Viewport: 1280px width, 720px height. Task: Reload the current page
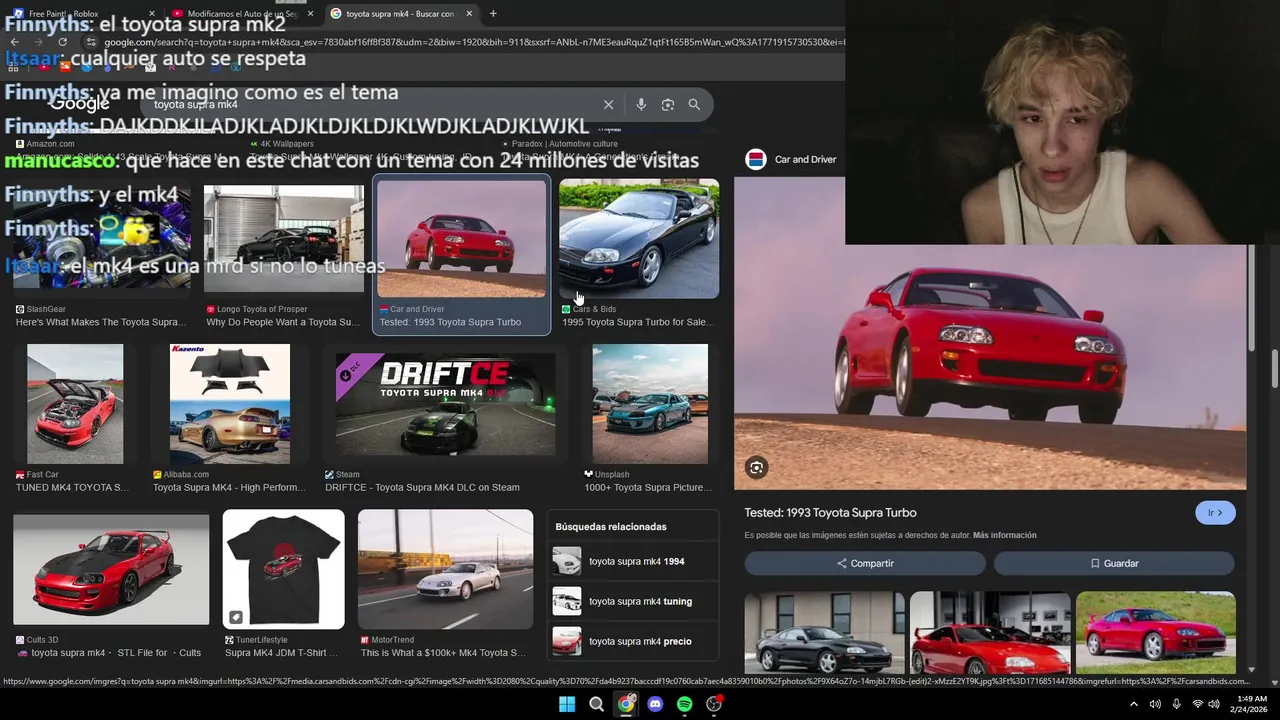coord(62,42)
